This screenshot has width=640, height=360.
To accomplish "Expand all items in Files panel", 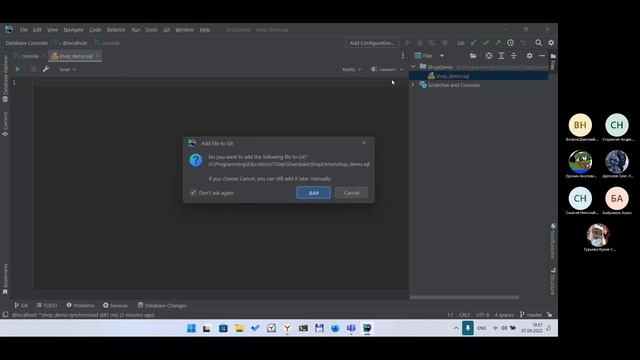I will [501, 56].
